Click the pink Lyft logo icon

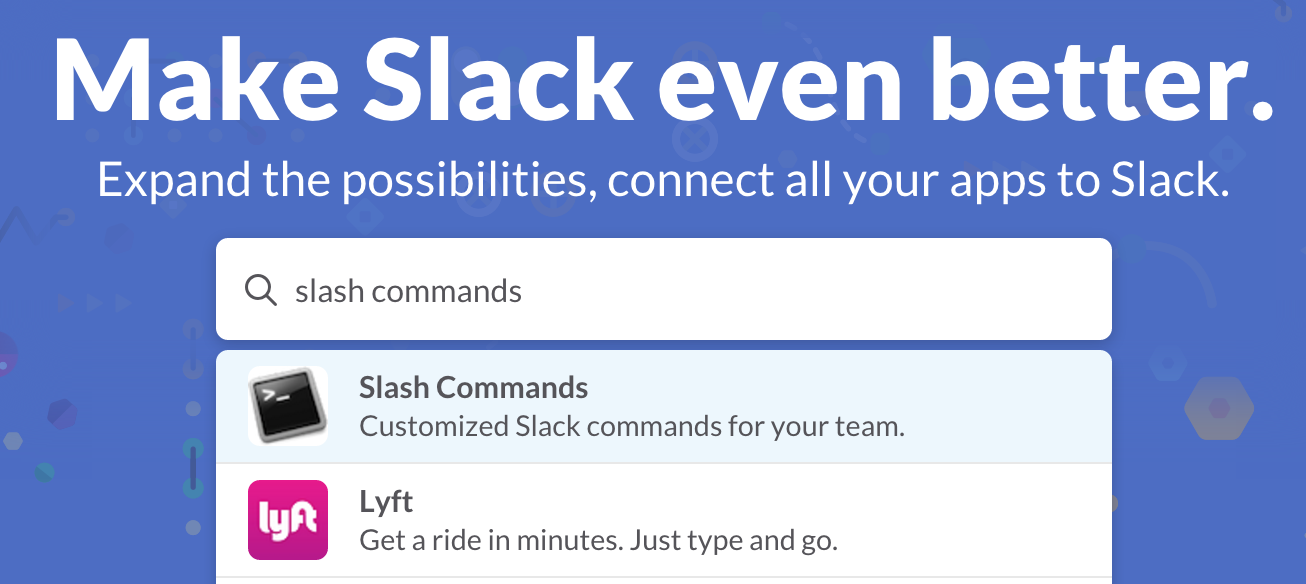(288, 520)
